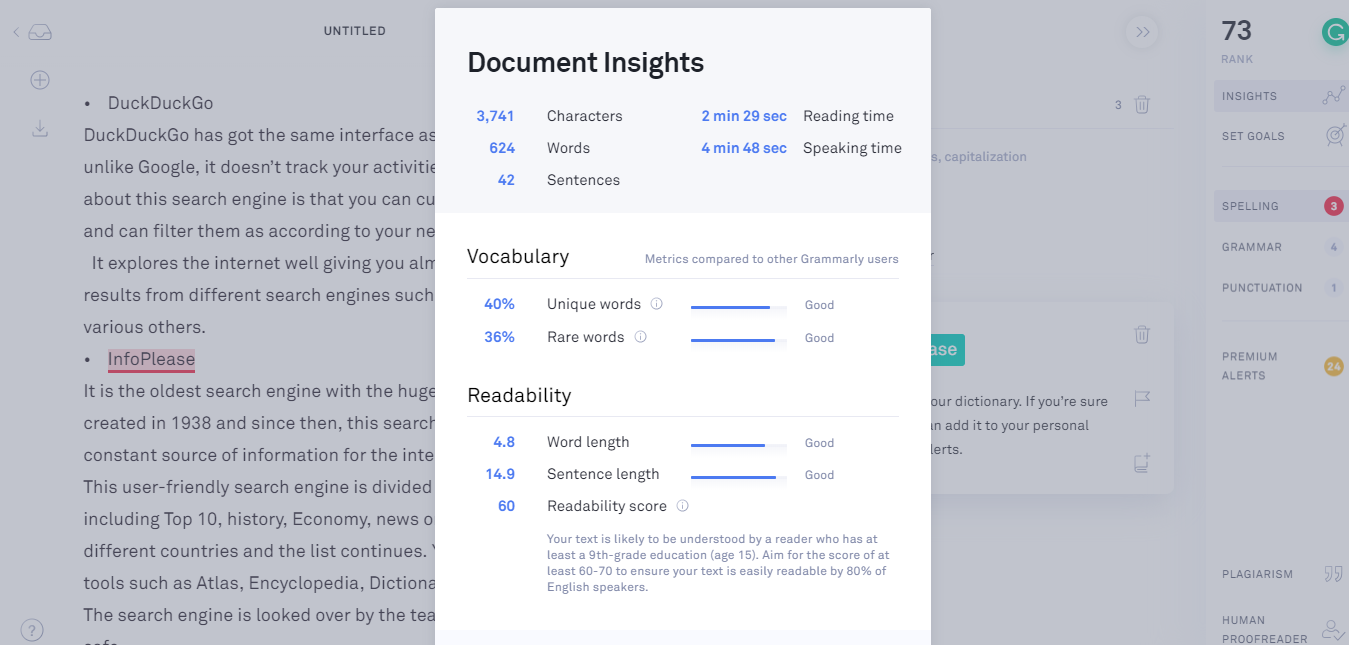The height and width of the screenshot is (645, 1349).
Task: Click the Unique words progress bar
Action: tap(738, 307)
